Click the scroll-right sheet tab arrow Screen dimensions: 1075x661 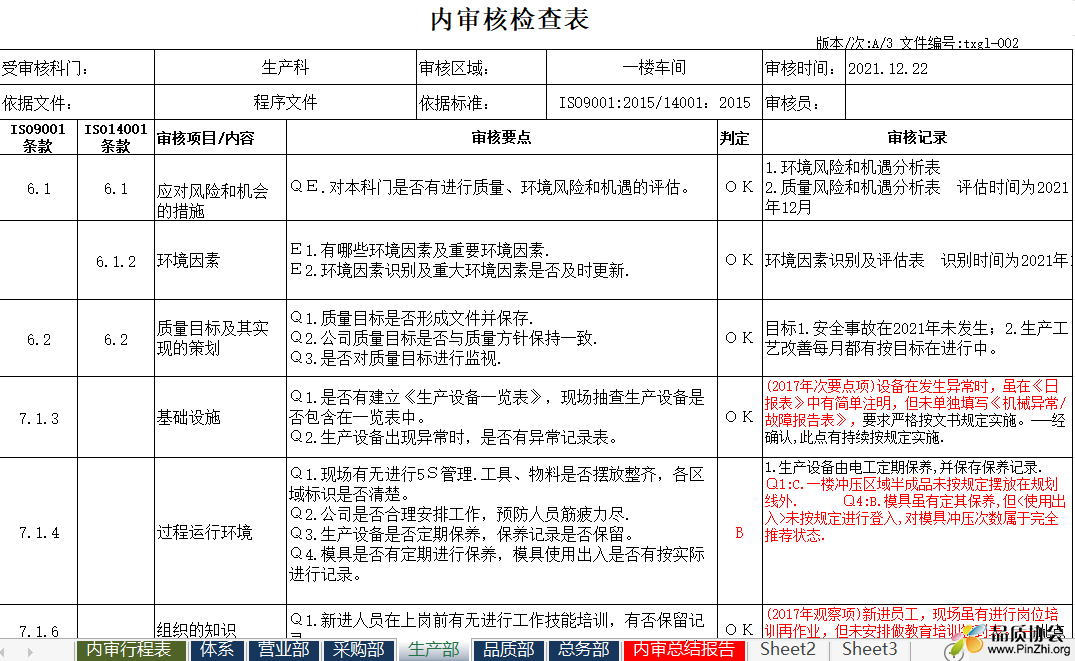[29, 651]
